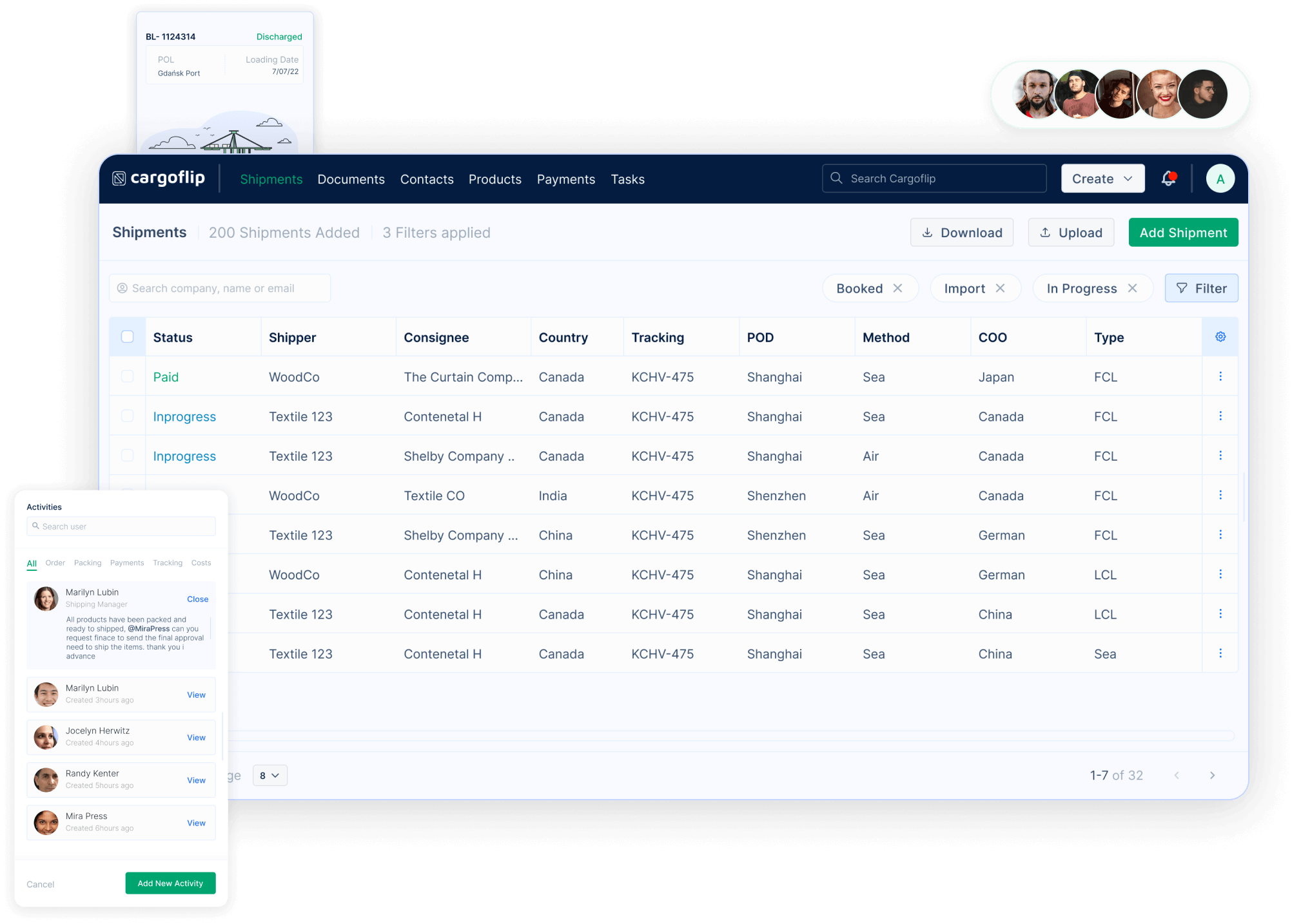Click the Add Shipment button

coord(1183,232)
